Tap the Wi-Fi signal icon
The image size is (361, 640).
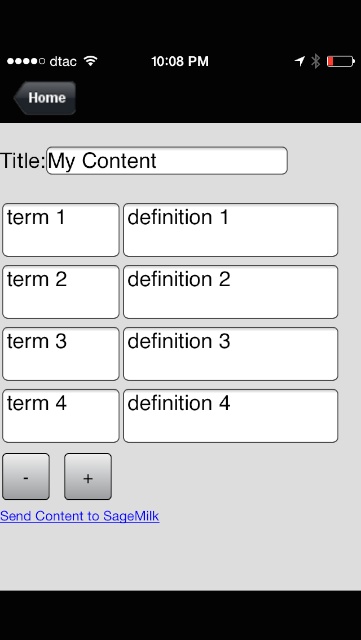tap(91, 61)
